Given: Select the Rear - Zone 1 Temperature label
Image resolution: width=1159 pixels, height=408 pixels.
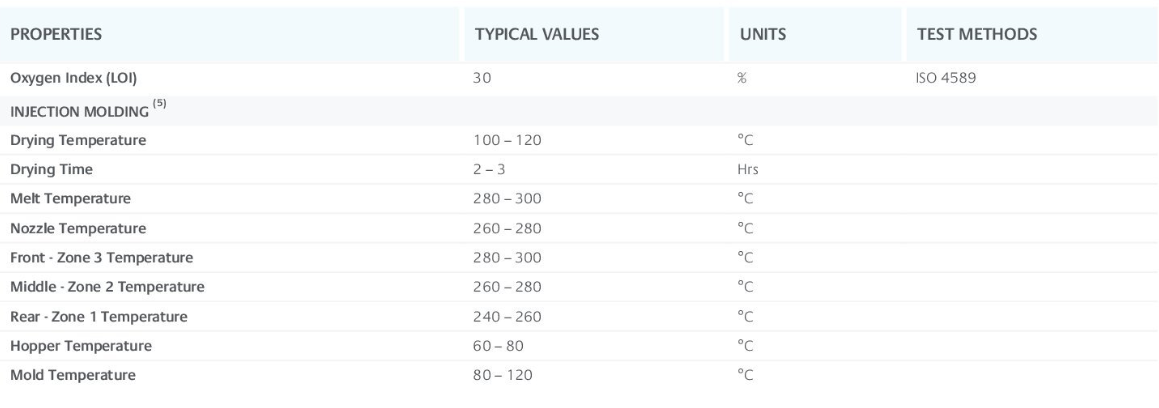Looking at the screenshot, I should pos(97,317).
